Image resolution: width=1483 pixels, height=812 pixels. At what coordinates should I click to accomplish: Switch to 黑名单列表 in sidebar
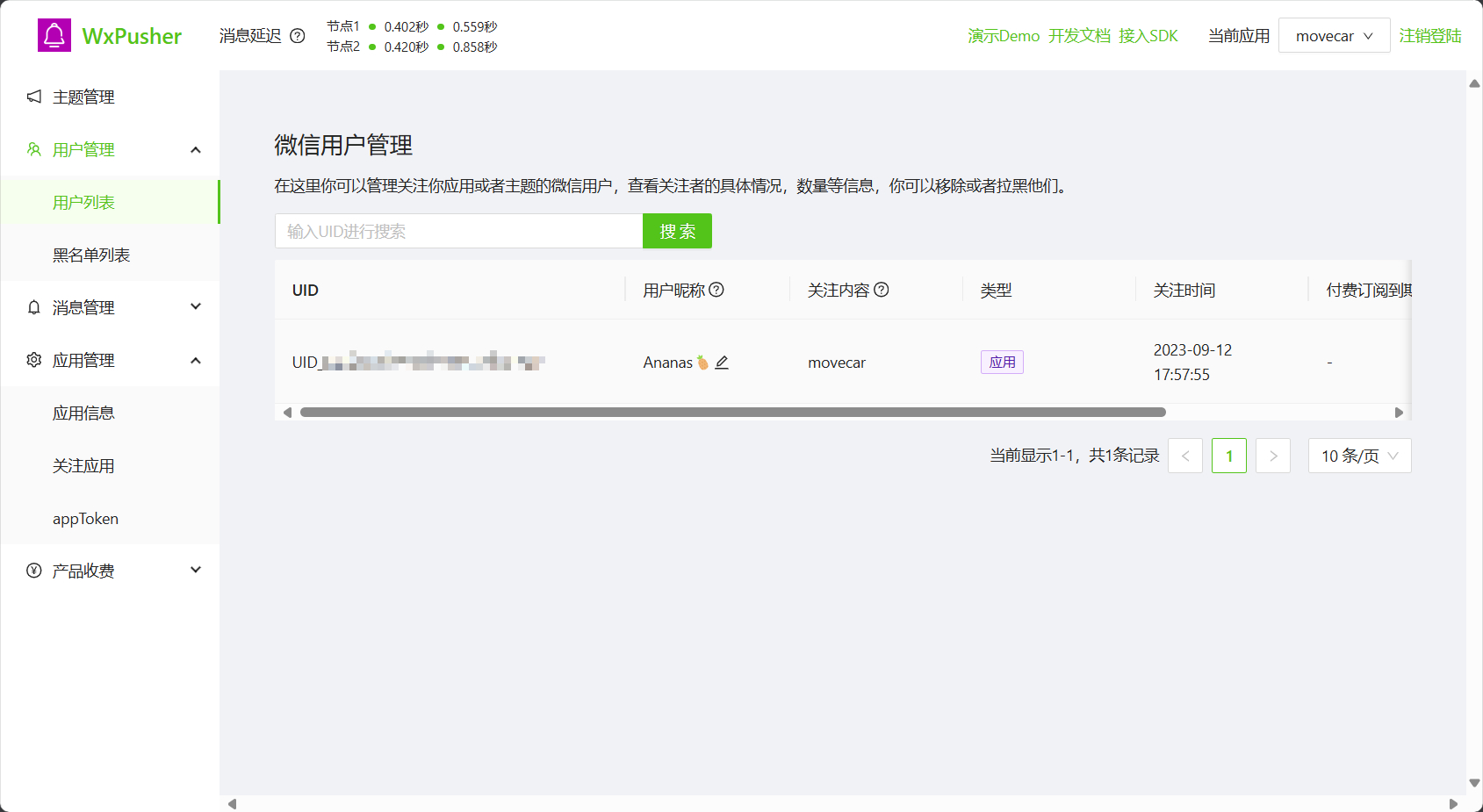pos(91,255)
